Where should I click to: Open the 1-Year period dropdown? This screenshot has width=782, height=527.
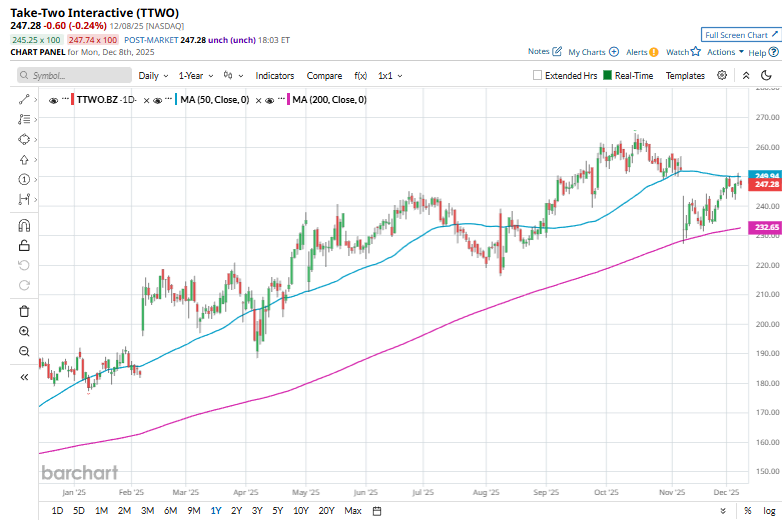195,75
